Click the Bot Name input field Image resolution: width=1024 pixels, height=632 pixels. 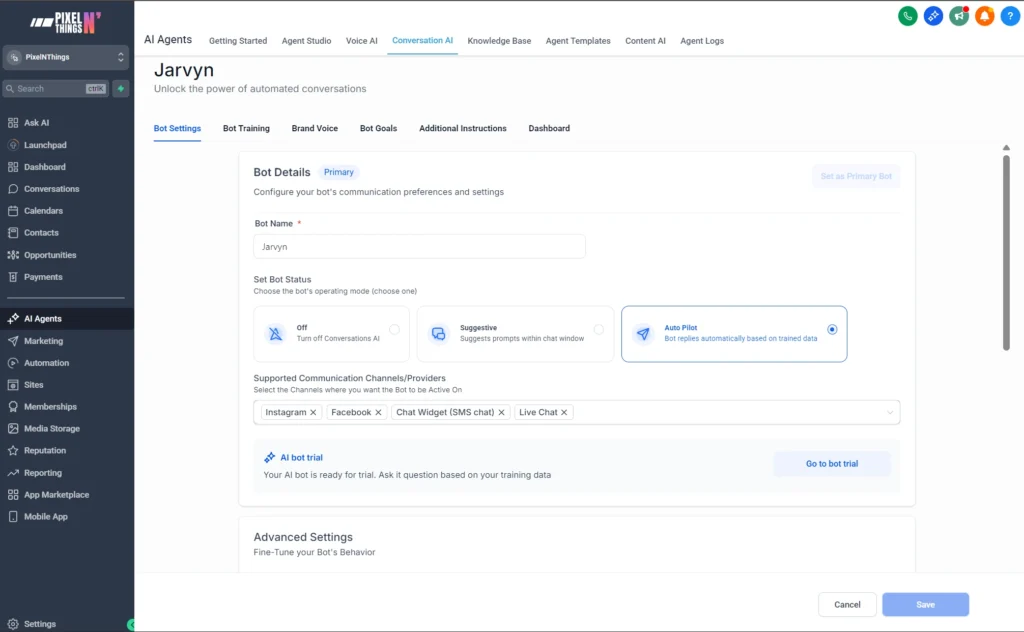point(419,247)
